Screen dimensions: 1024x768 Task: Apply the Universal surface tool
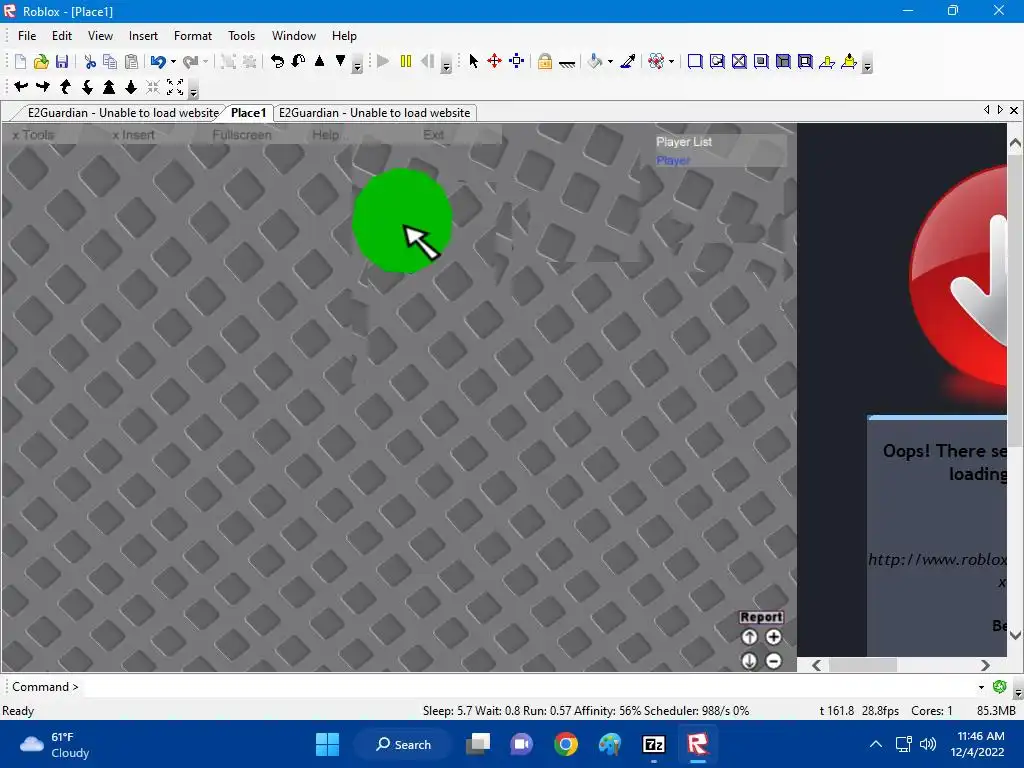click(x=805, y=61)
